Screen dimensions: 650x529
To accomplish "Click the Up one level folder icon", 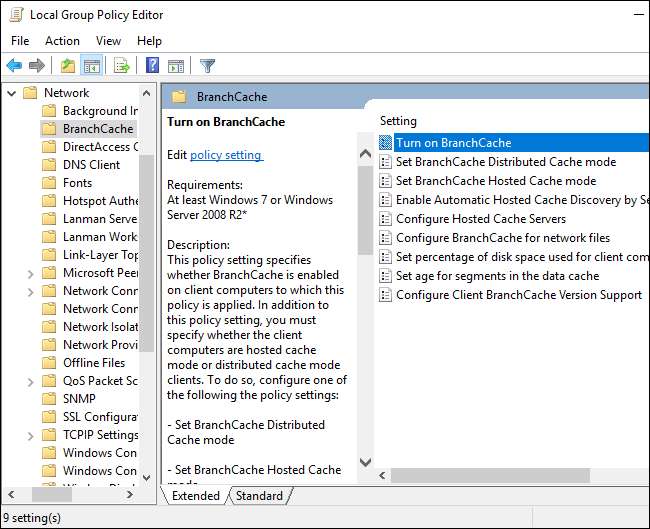I will (x=67, y=66).
